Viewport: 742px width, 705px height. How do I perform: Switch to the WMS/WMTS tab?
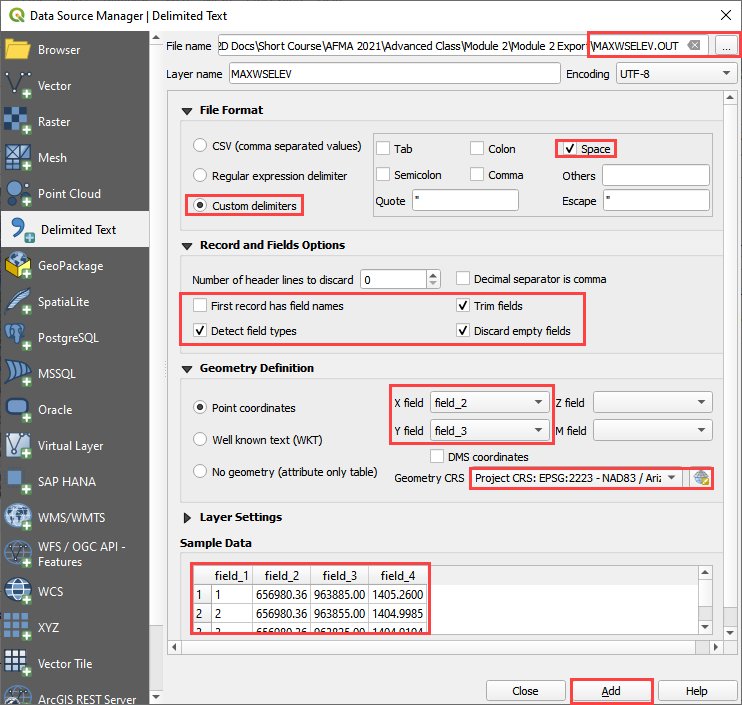point(70,517)
